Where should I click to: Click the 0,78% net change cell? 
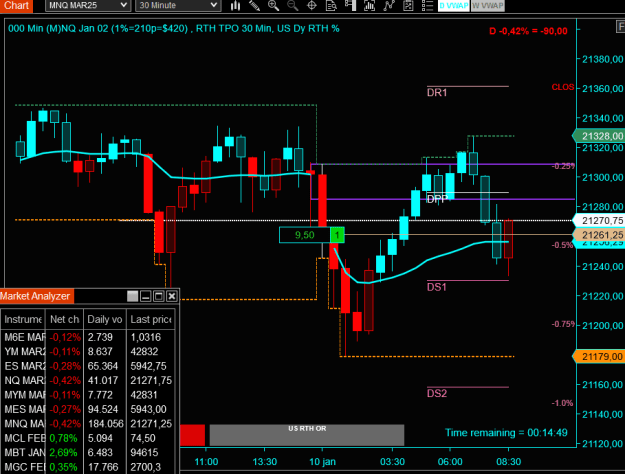(x=65, y=438)
